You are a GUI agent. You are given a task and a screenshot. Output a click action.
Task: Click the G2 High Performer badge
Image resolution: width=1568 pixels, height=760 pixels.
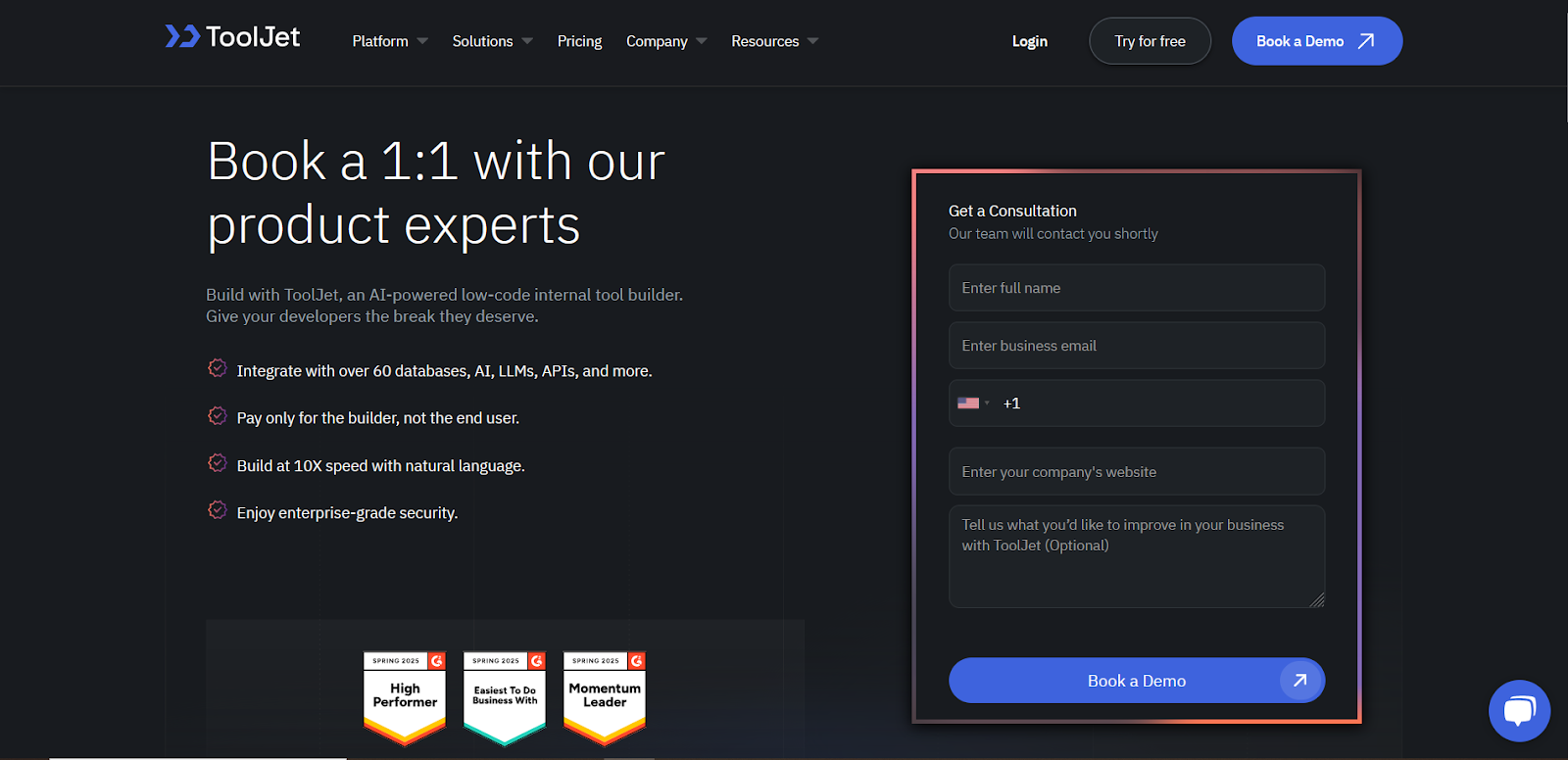tap(405, 698)
